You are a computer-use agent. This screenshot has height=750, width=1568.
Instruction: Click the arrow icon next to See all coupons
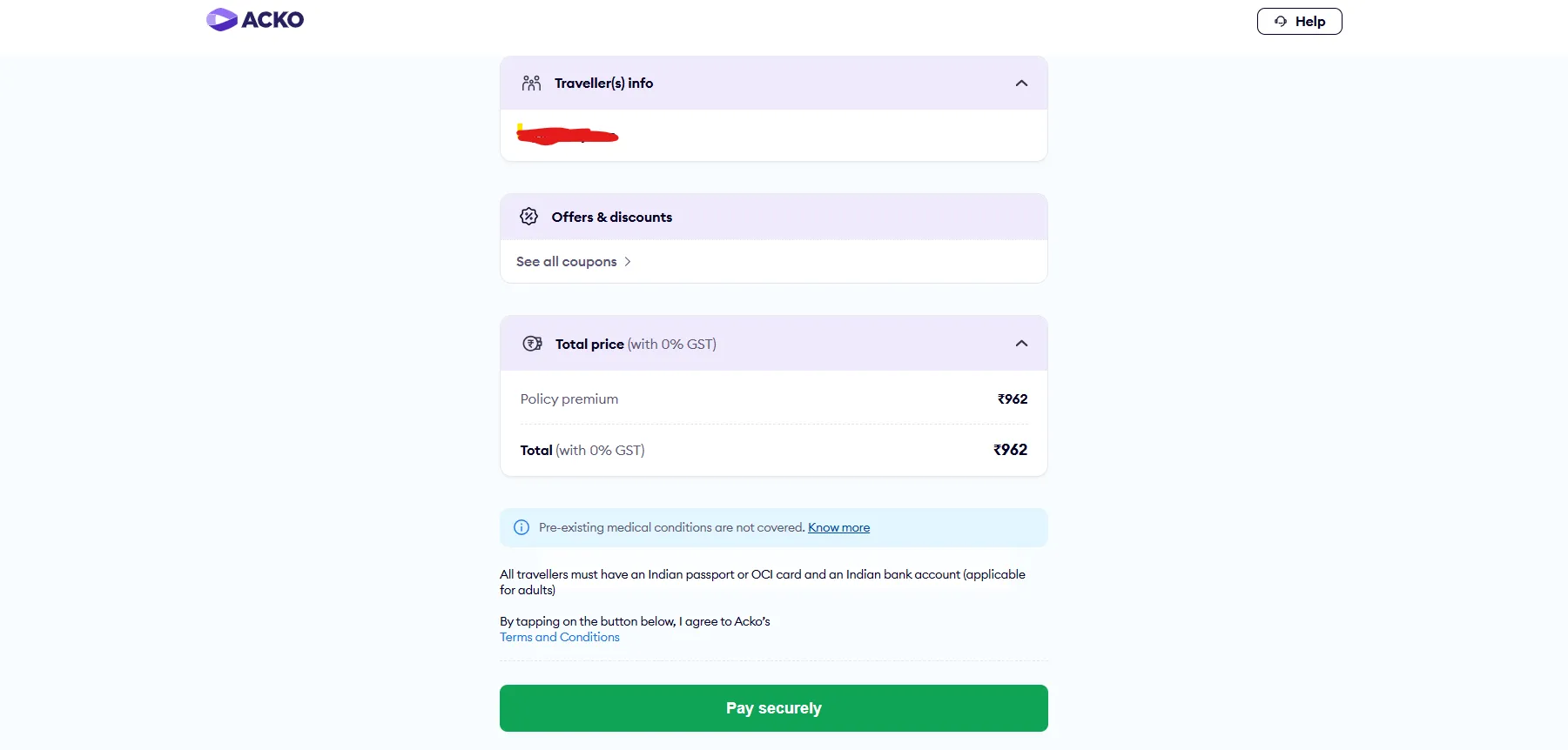coord(629,261)
